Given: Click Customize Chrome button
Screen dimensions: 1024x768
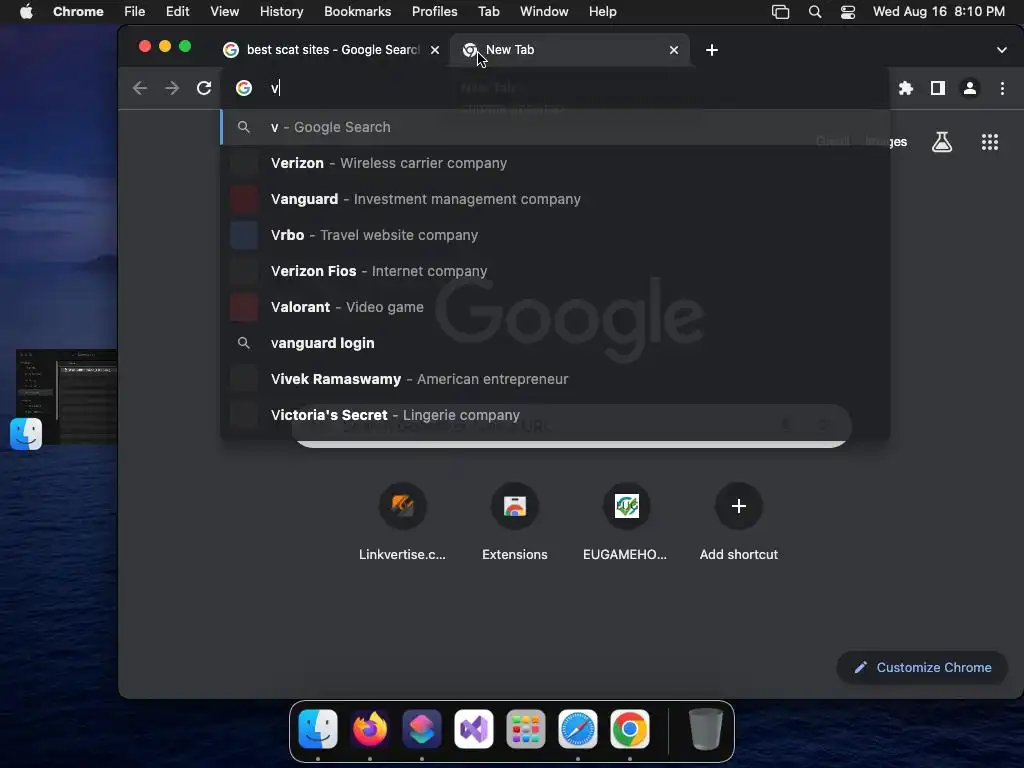Looking at the screenshot, I should point(923,667).
